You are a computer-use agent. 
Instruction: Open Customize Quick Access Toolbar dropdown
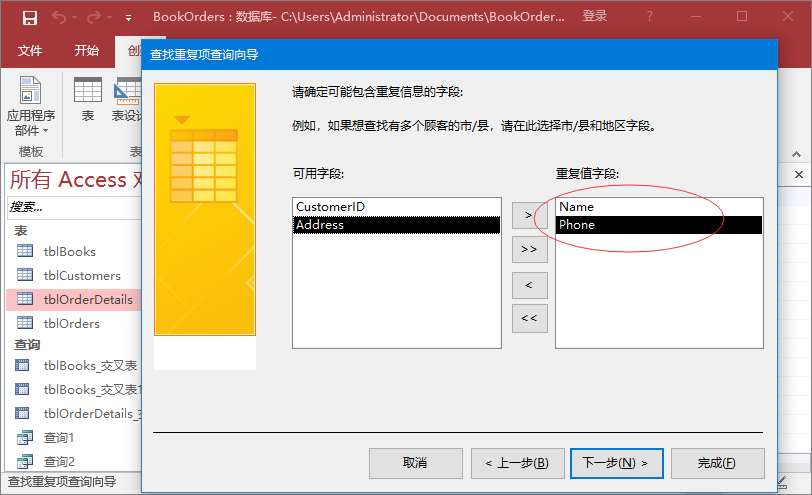pyautogui.click(x=128, y=18)
